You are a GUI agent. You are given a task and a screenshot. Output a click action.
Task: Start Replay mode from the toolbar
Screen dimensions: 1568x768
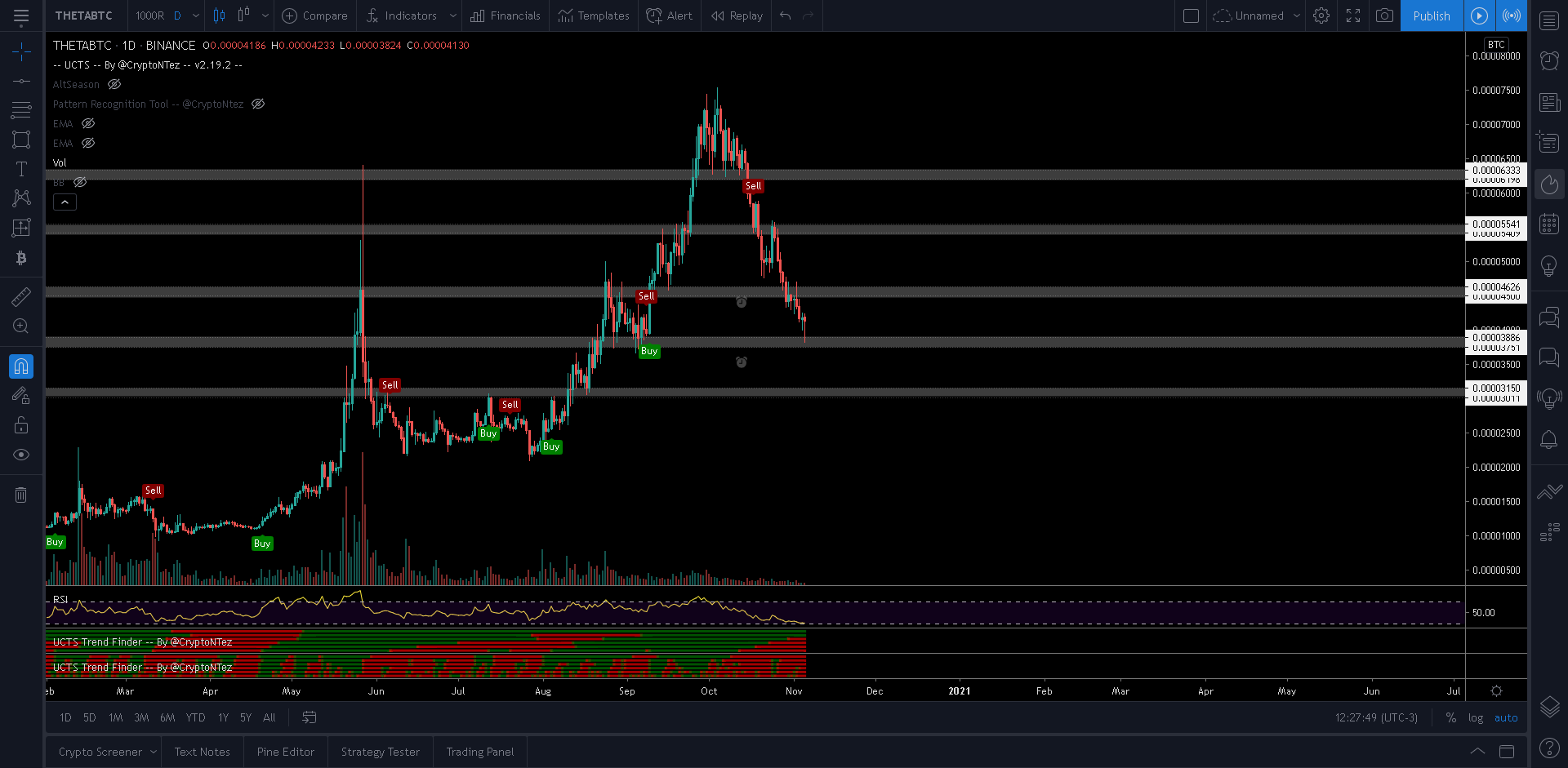pyautogui.click(x=735, y=16)
